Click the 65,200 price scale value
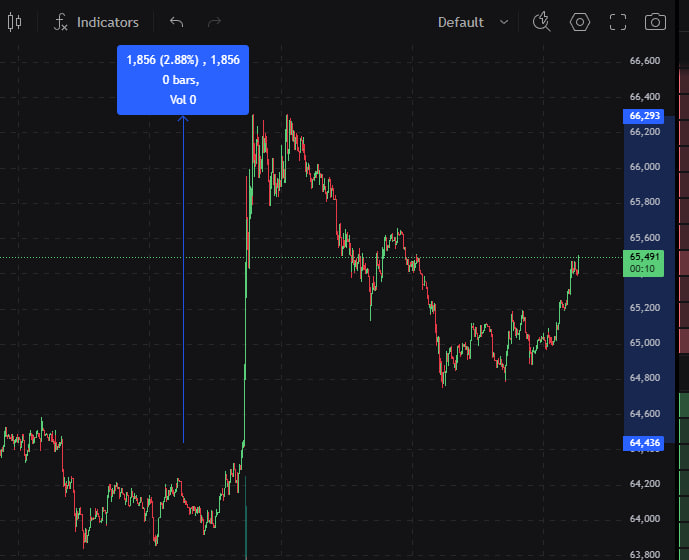 [x=645, y=308]
